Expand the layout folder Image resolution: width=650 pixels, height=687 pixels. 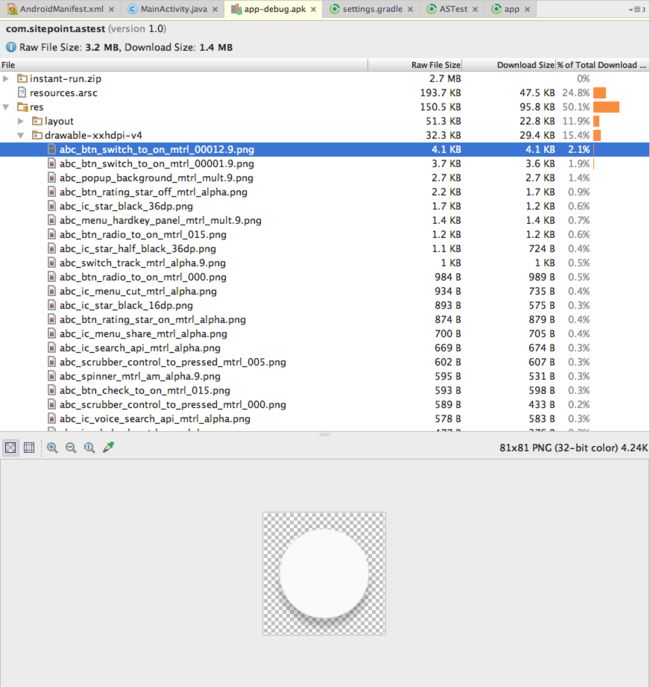21,121
